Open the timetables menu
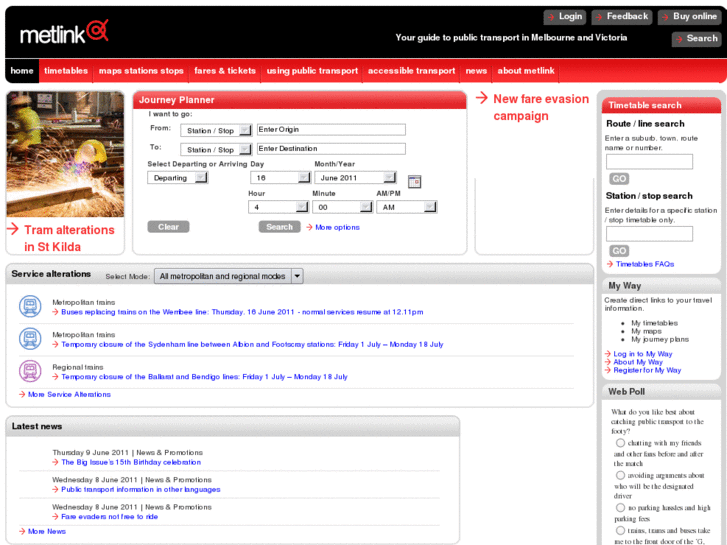The width and height of the screenshot is (727, 545). pyautogui.click(x=66, y=71)
